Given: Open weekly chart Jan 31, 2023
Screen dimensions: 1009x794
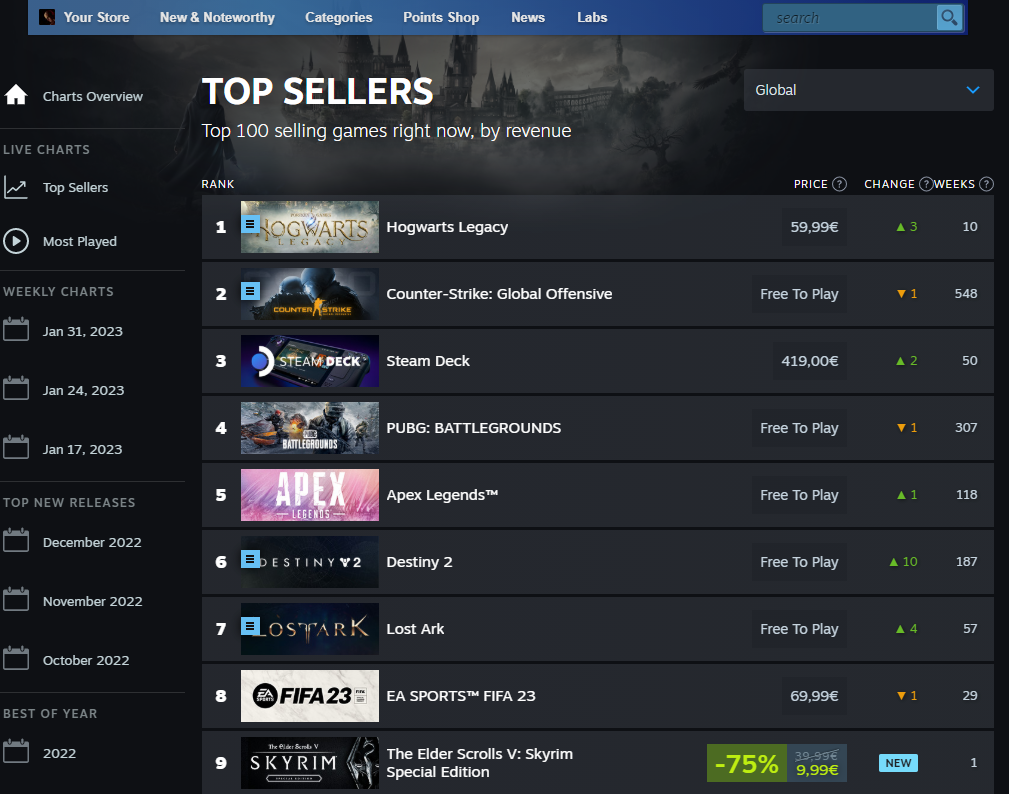Looking at the screenshot, I should pos(82,331).
